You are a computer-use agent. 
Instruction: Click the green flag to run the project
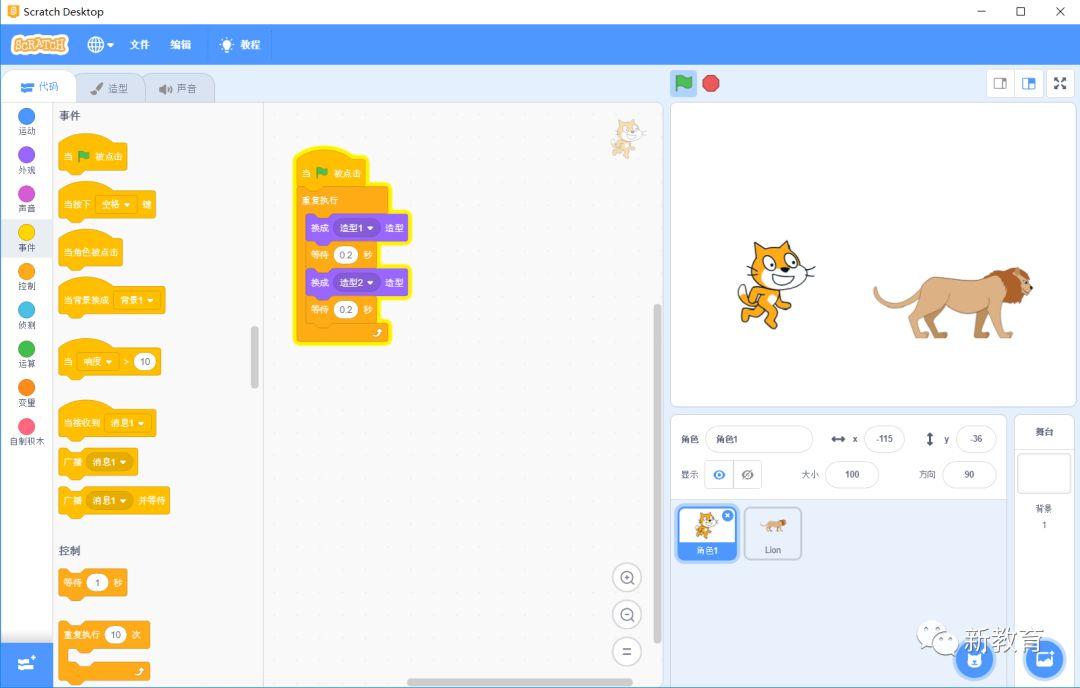(x=683, y=83)
